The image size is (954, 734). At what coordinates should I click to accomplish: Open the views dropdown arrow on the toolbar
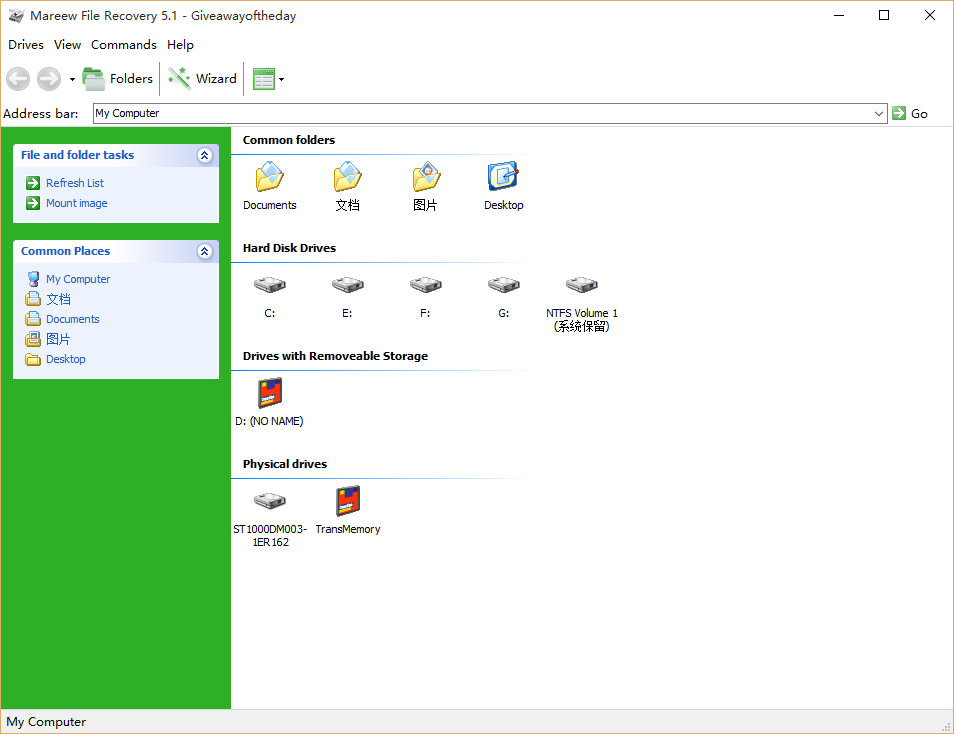point(283,78)
